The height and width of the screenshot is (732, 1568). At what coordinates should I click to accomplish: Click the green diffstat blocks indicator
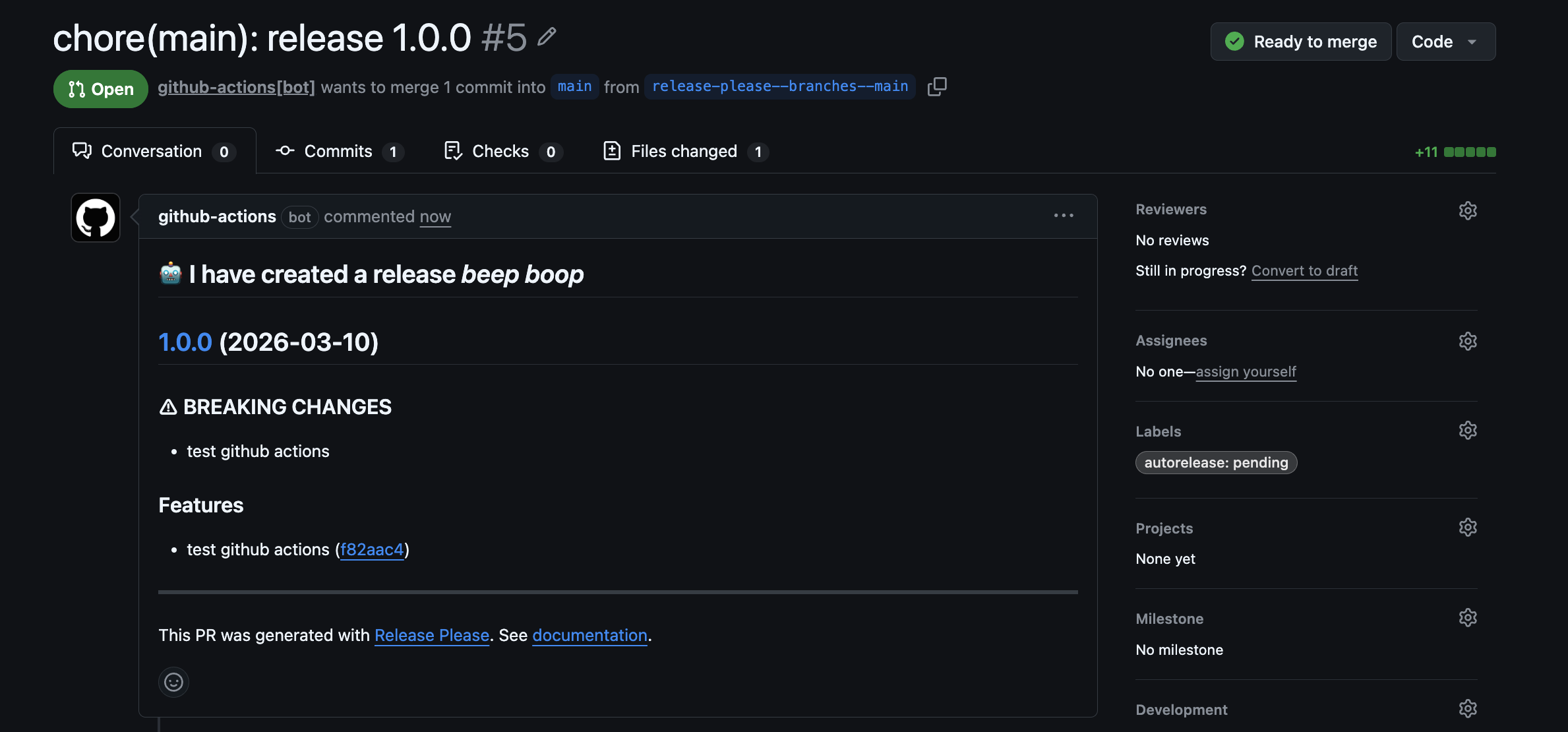(1469, 152)
